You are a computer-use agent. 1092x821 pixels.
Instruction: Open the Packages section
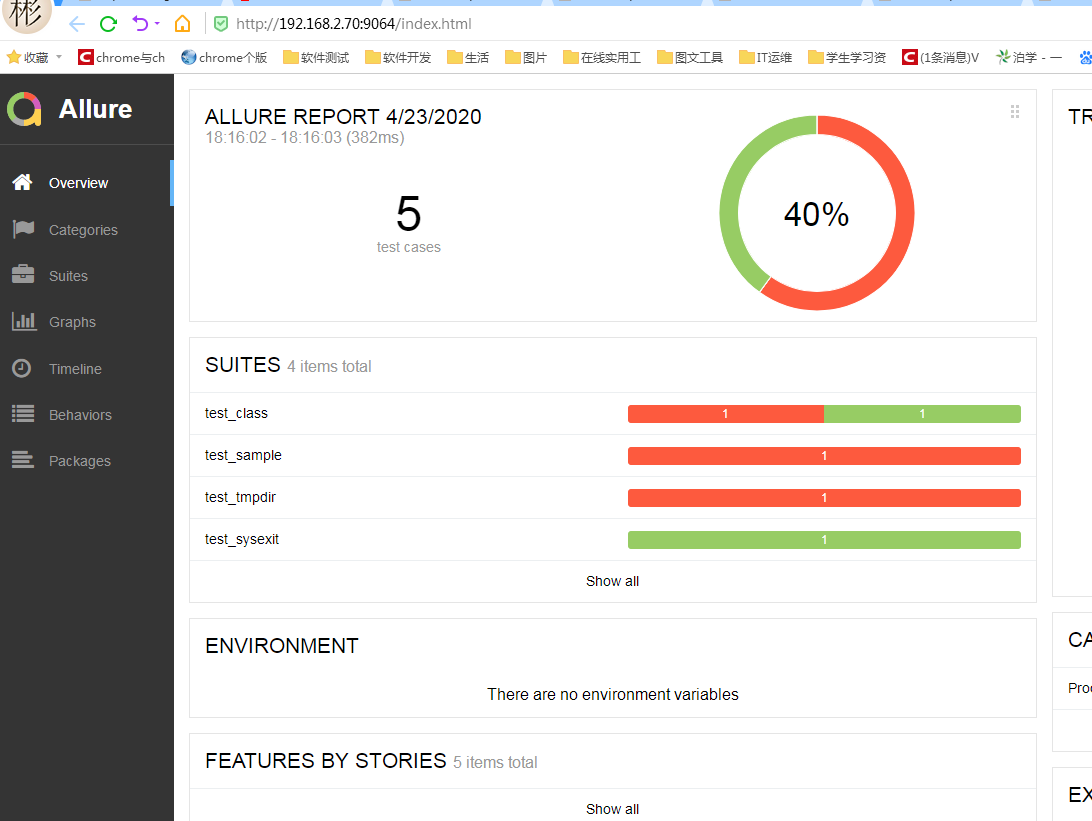pyautogui.click(x=86, y=460)
